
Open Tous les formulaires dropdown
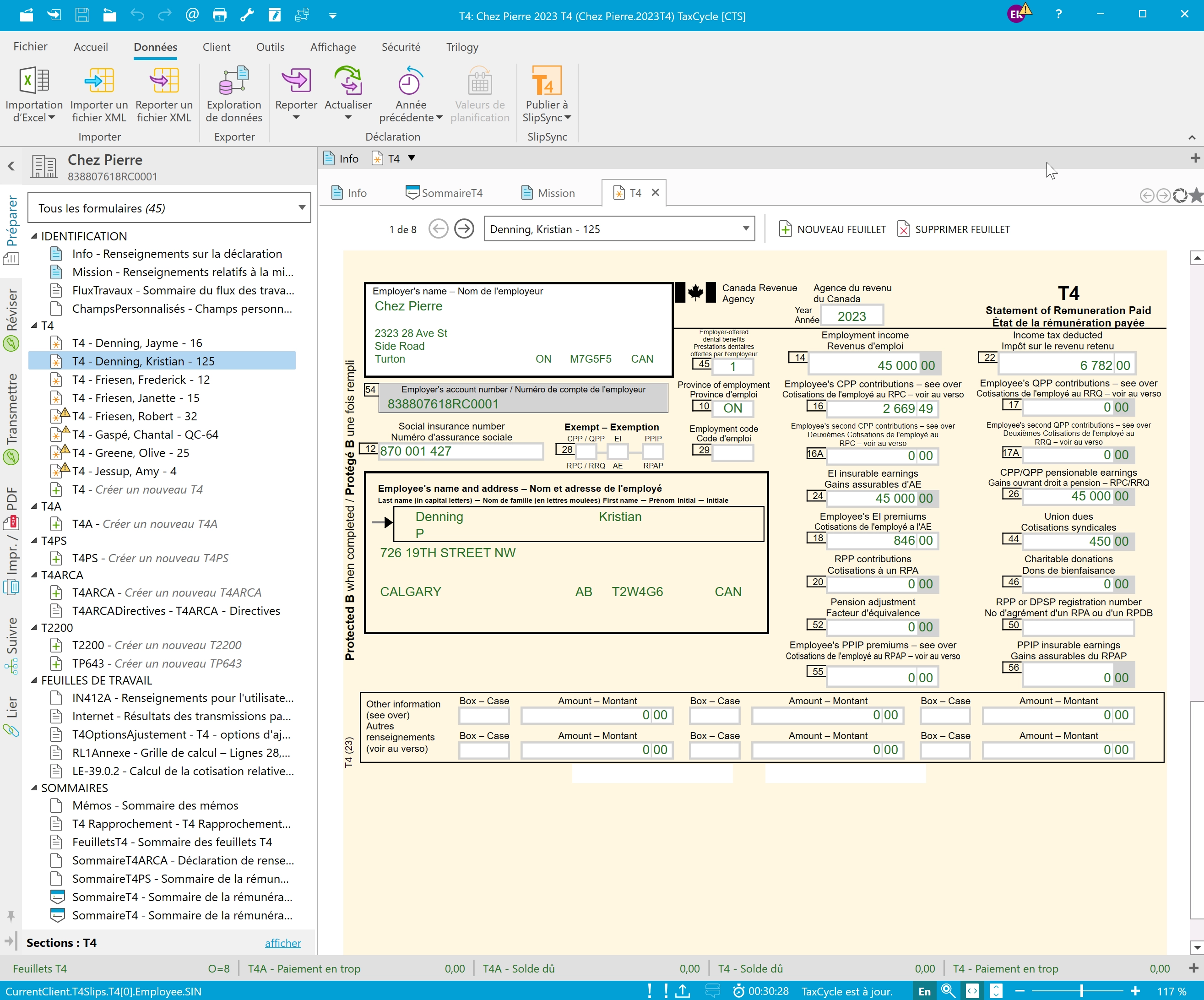click(x=169, y=208)
